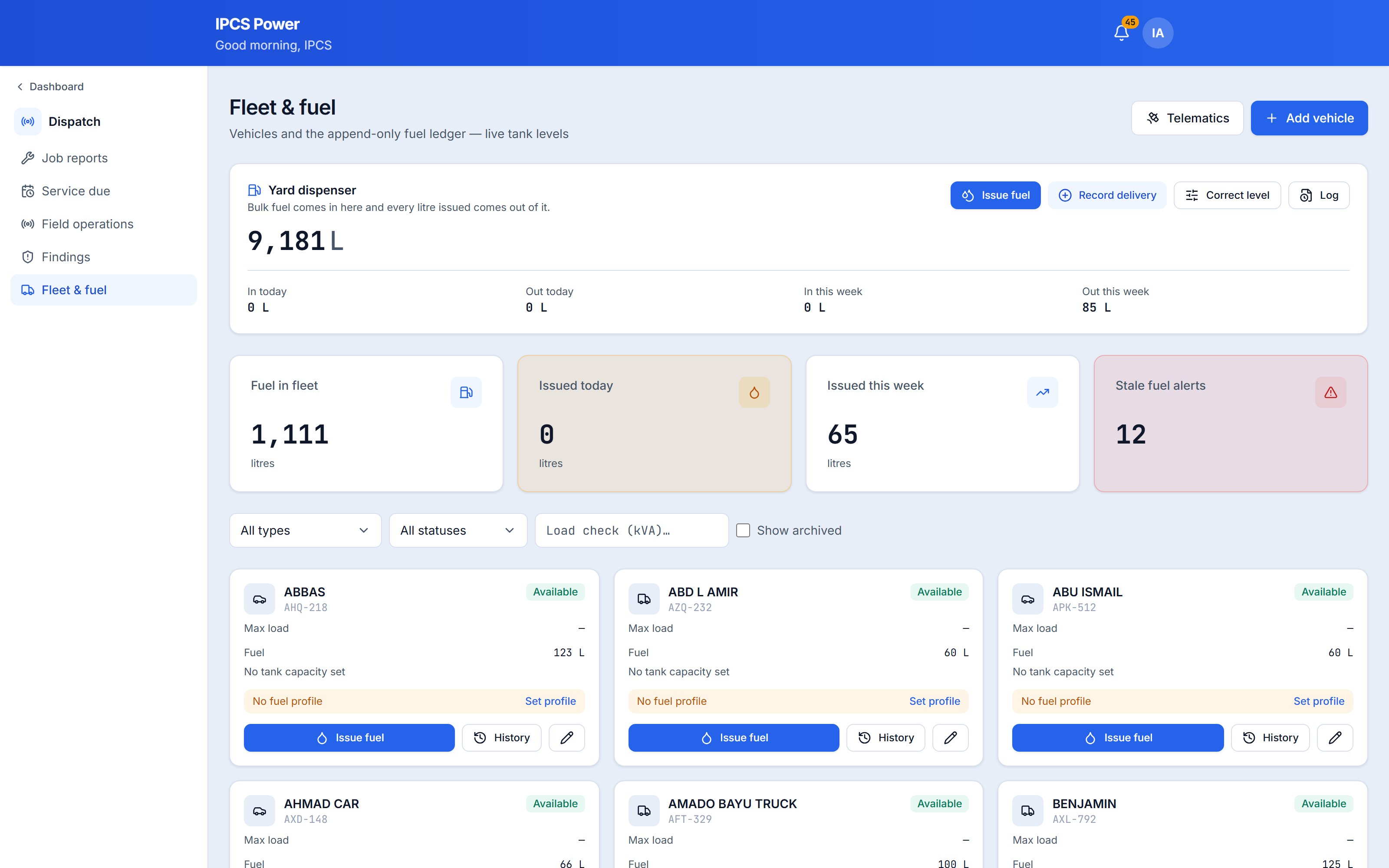Issue fuel from Yard dispenser
1389x868 pixels.
coord(995,195)
